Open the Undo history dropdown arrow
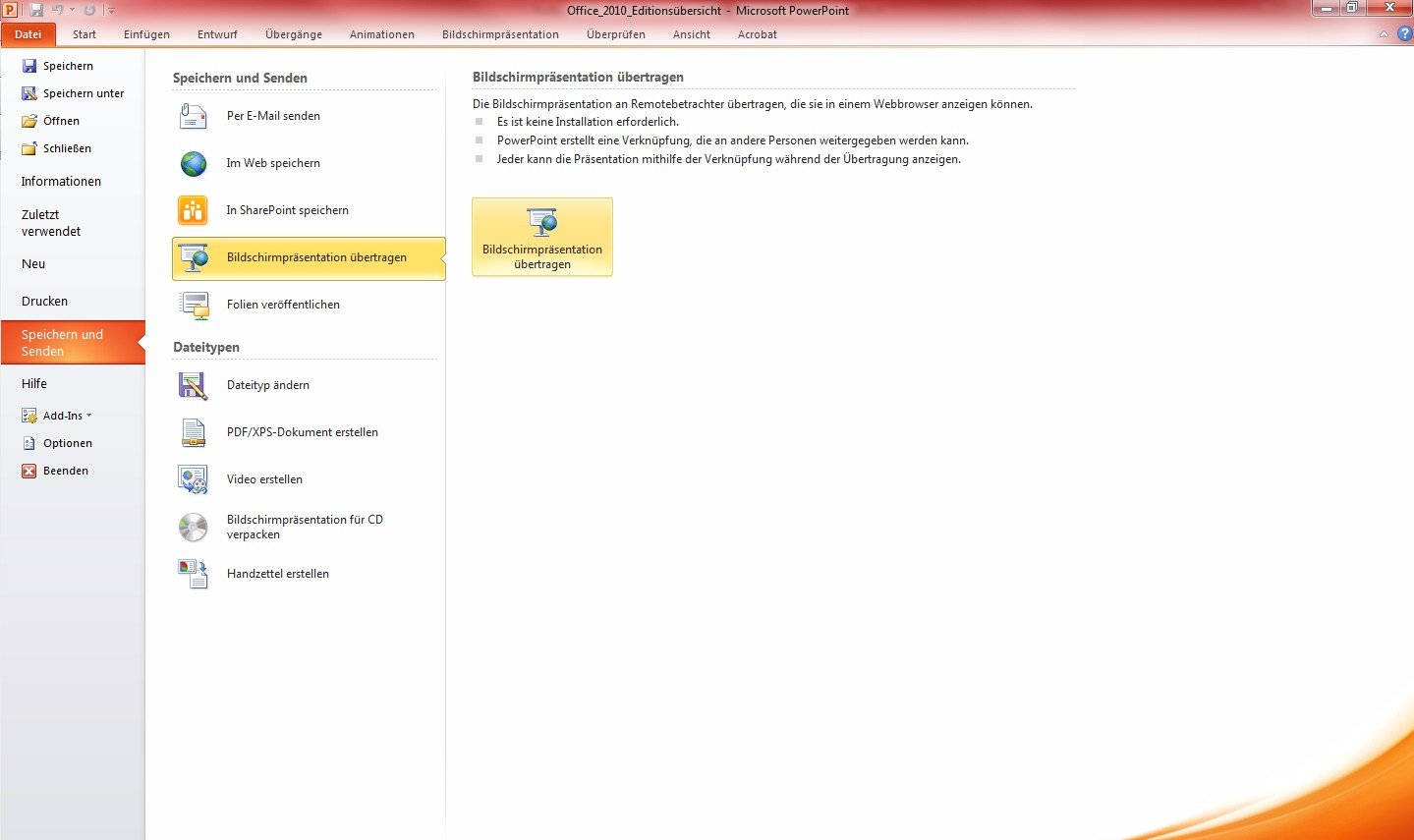Image resolution: width=1414 pixels, height=840 pixels. [x=72, y=10]
